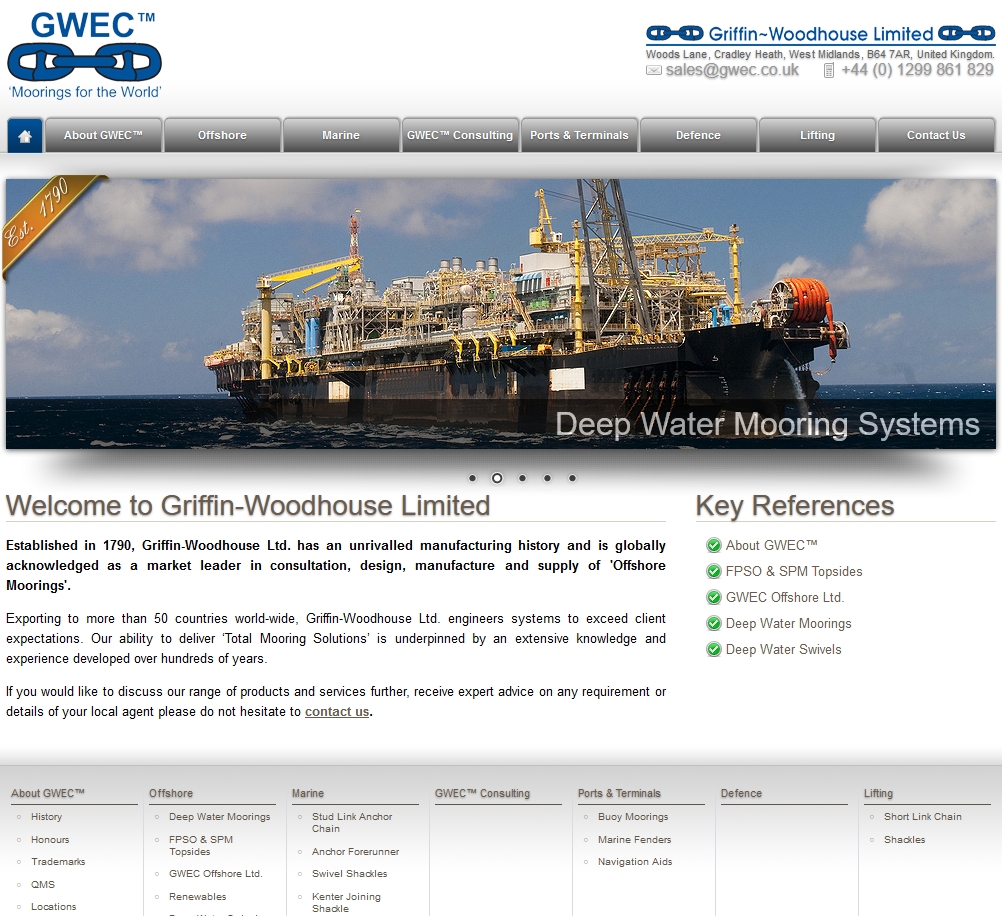
Task: Open the Marine Fenders footer link
Action: click(635, 840)
